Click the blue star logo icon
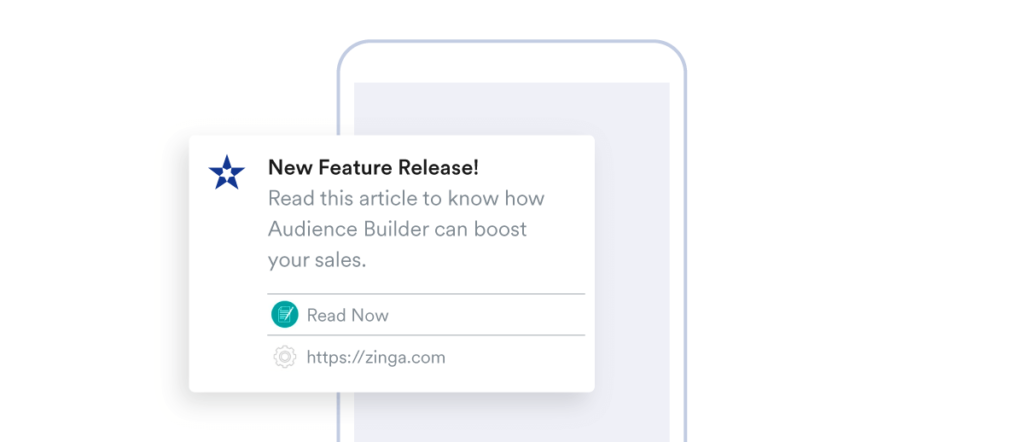This screenshot has width=1024, height=442. pyautogui.click(x=227, y=172)
